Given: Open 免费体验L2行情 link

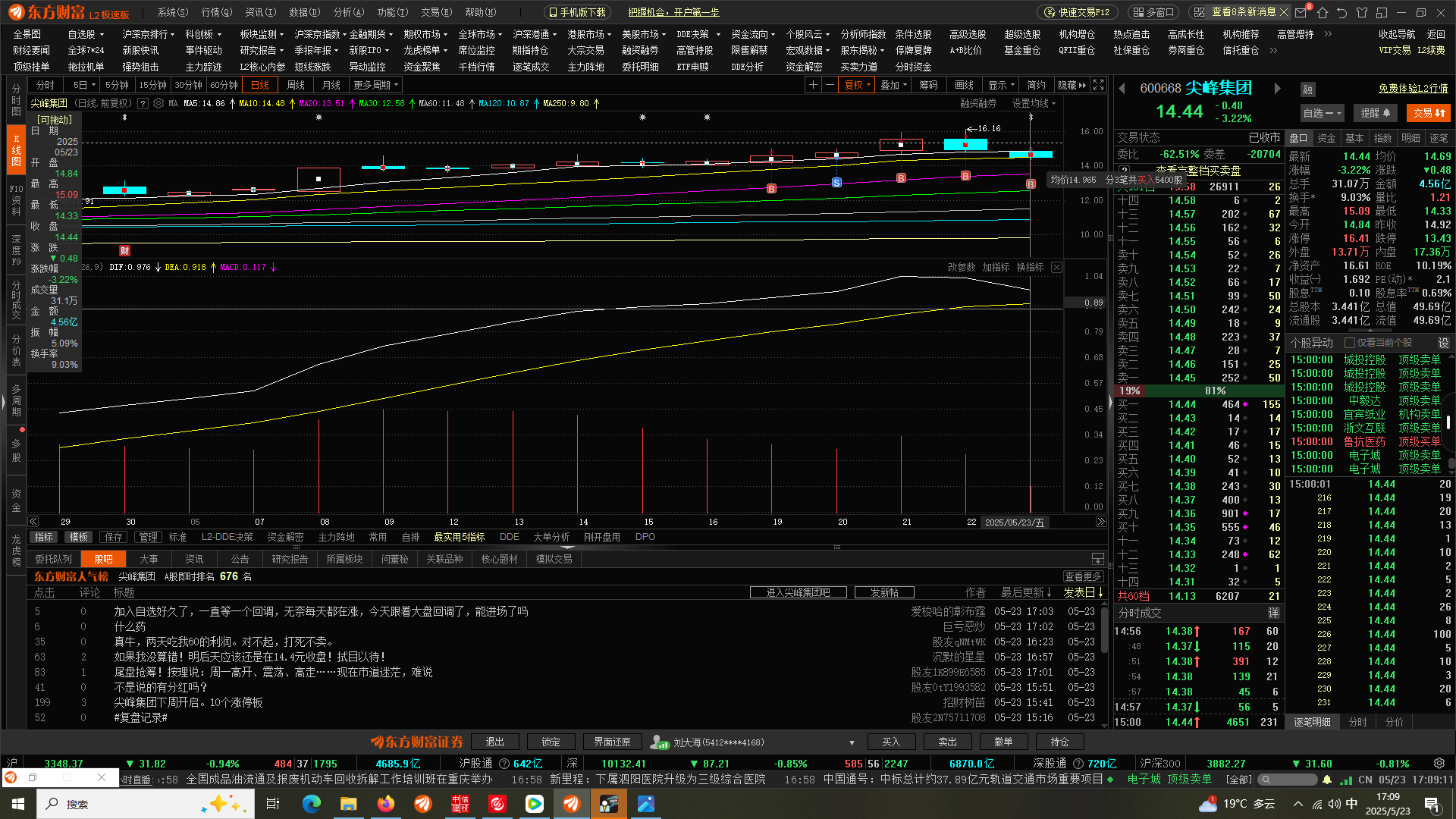Looking at the screenshot, I should (x=1413, y=89).
